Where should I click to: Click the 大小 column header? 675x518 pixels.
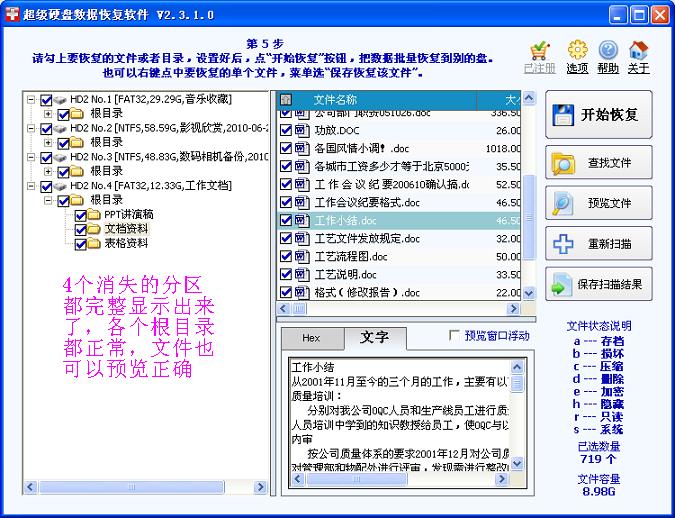[x=499, y=100]
